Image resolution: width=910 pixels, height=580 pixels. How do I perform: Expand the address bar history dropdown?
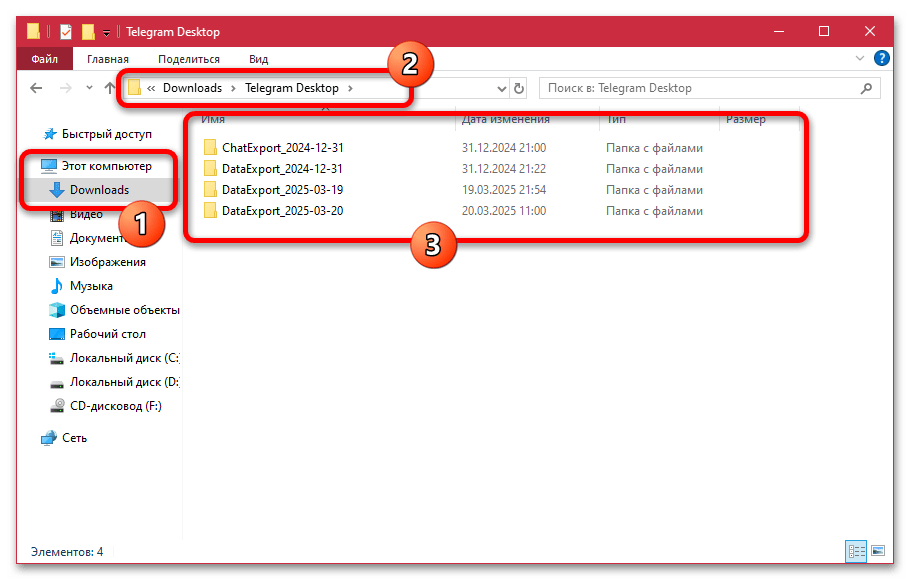point(502,89)
